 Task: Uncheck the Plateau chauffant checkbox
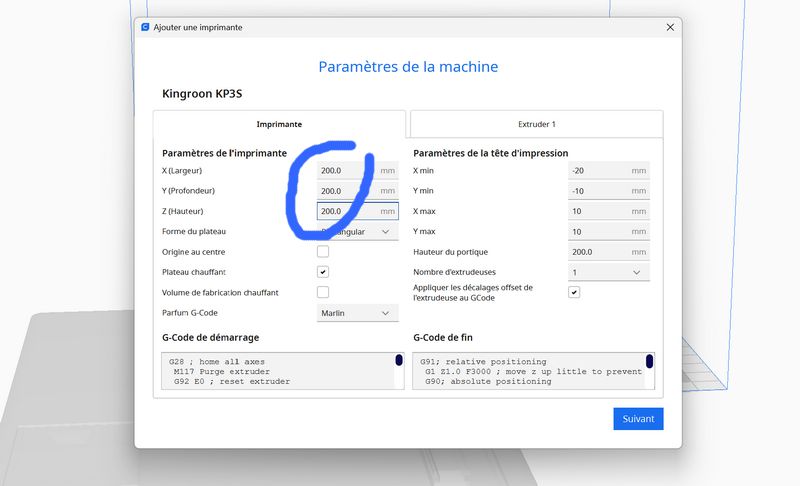[x=323, y=272]
